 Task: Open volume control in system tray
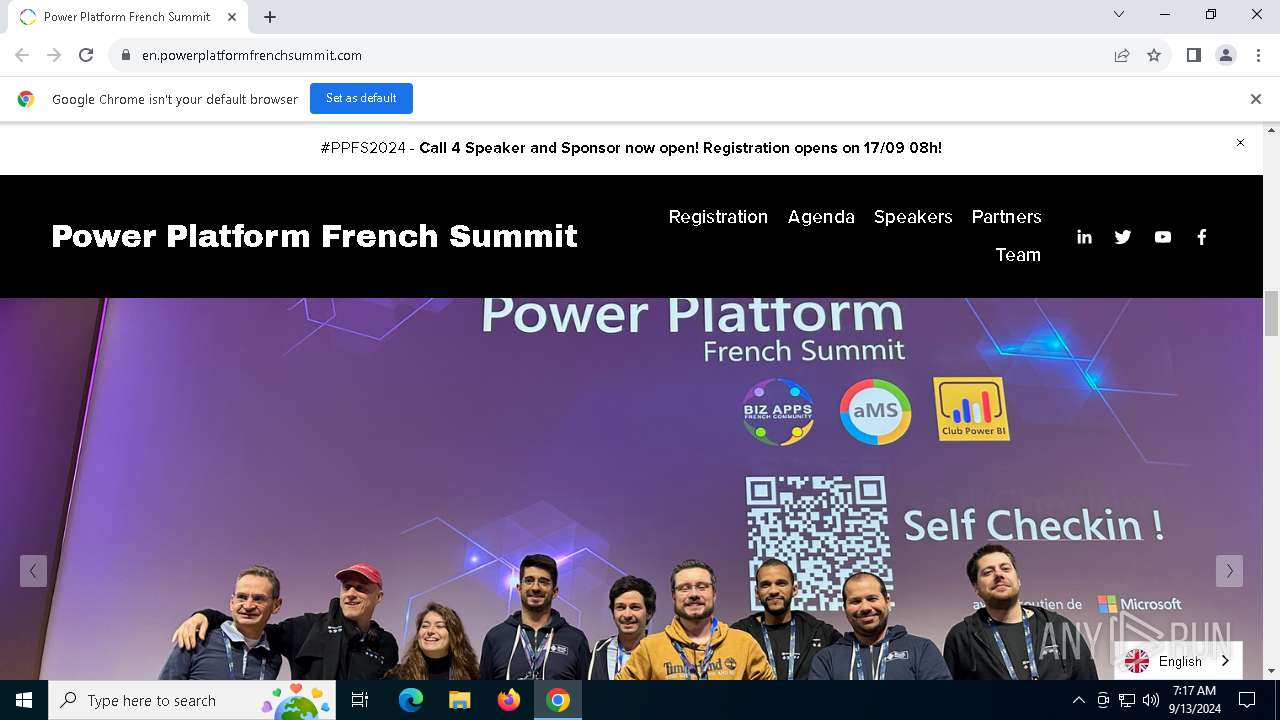[1151, 700]
